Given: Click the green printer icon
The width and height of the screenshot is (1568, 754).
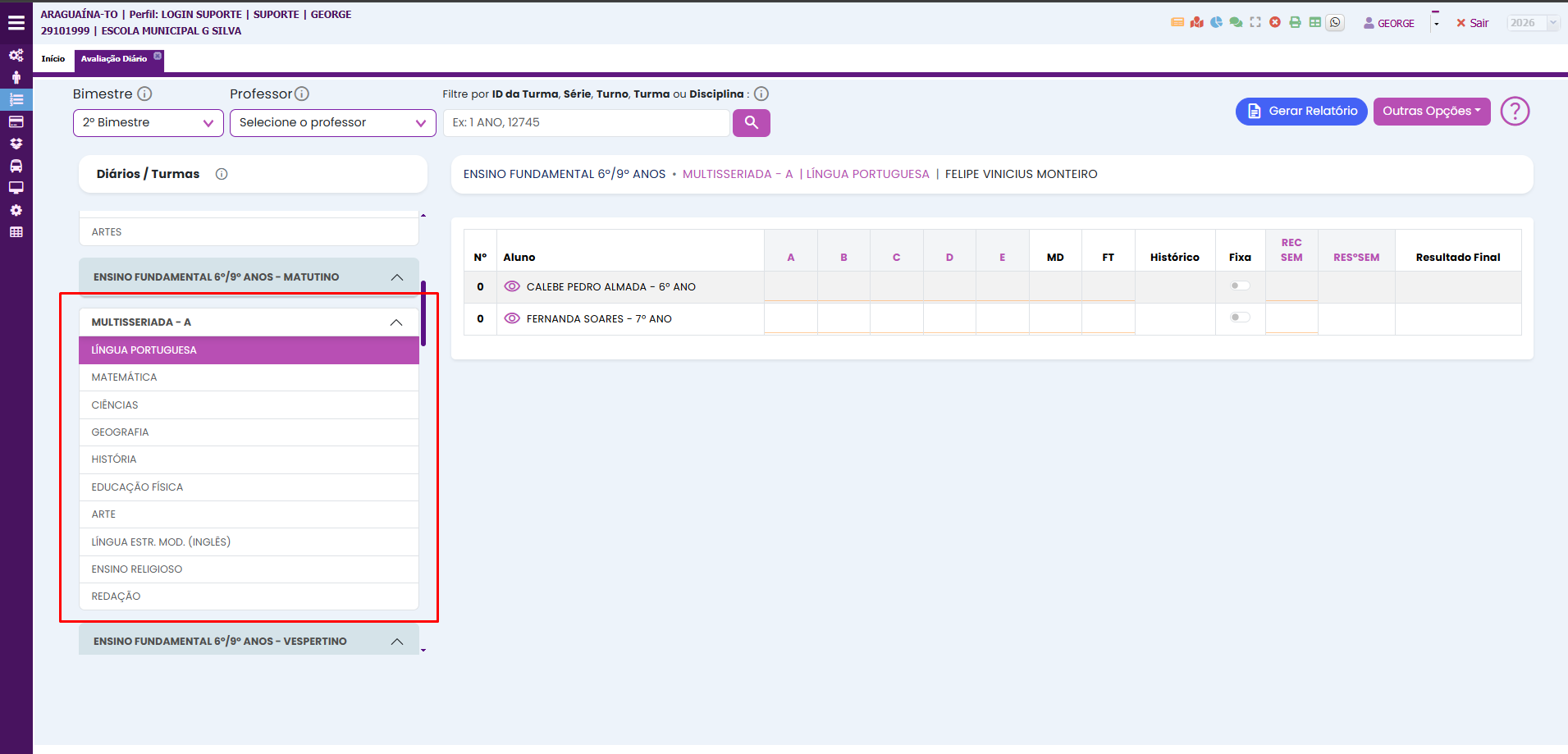Looking at the screenshot, I should [x=1295, y=23].
